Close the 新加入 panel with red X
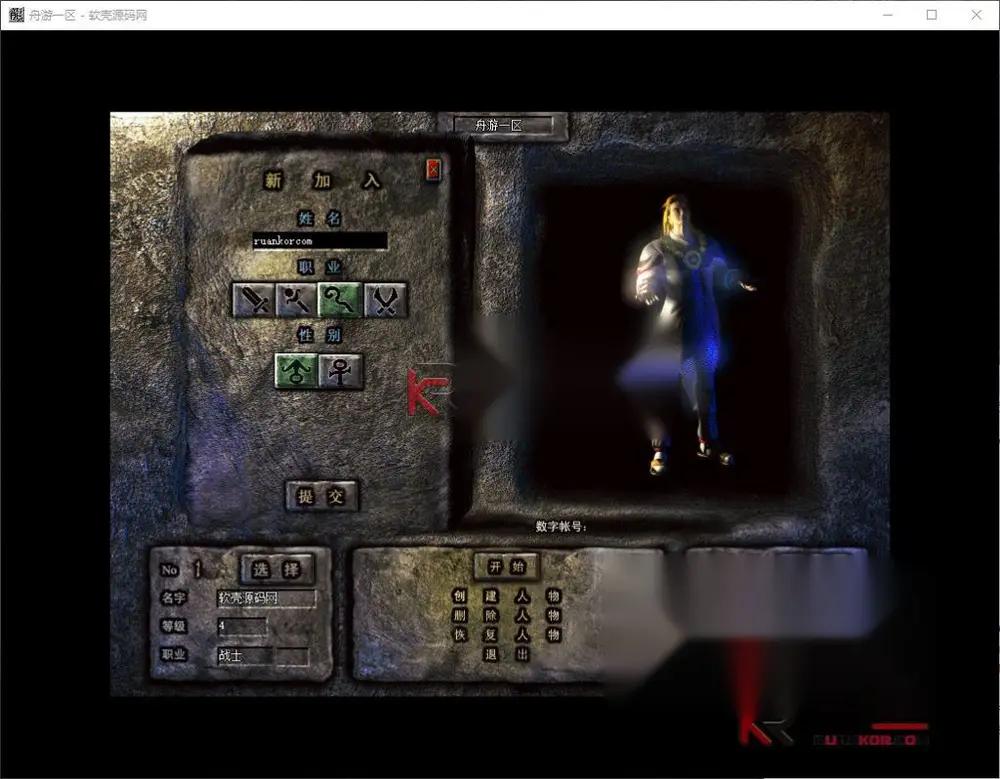The width and height of the screenshot is (1000, 779). pos(433,170)
